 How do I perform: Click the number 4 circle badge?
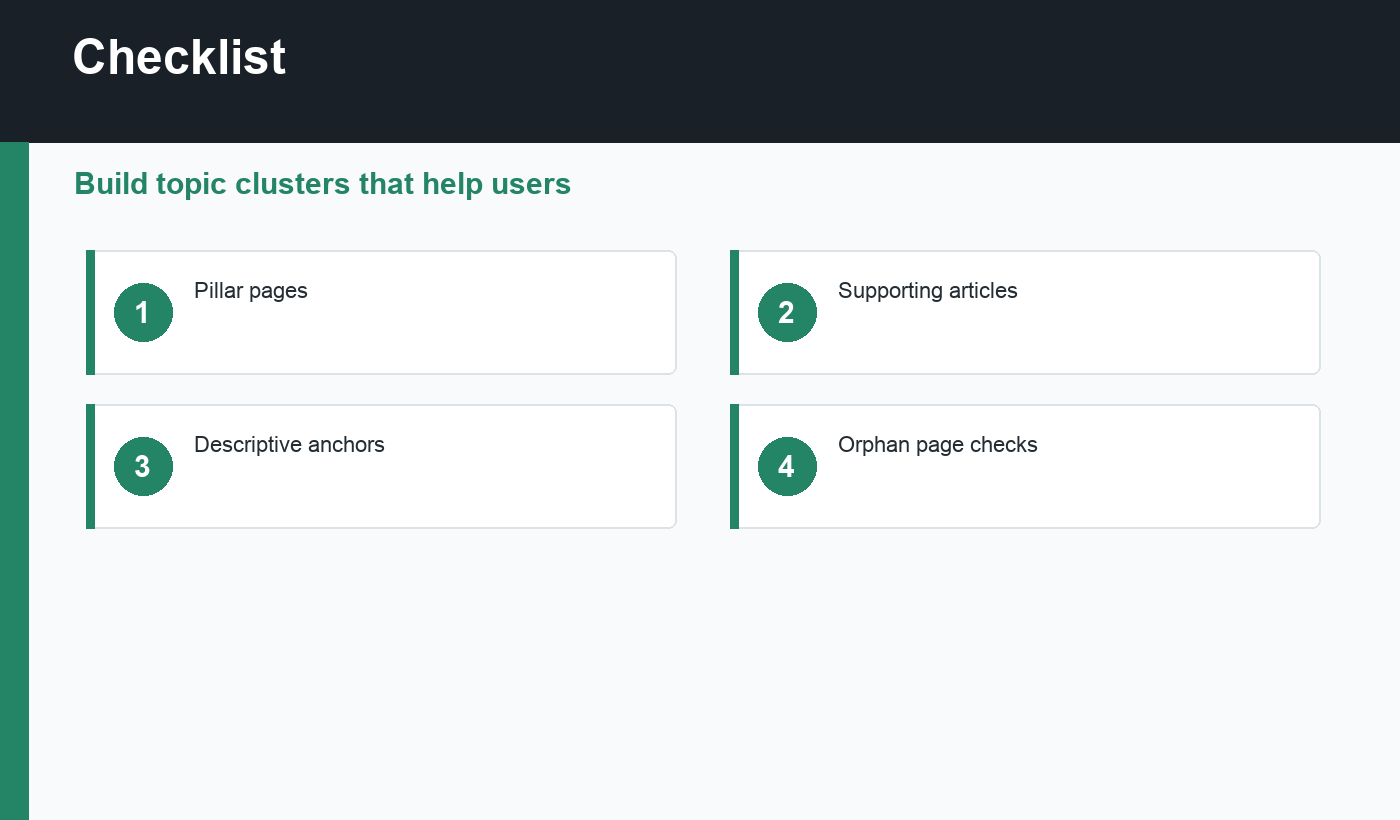(x=787, y=466)
